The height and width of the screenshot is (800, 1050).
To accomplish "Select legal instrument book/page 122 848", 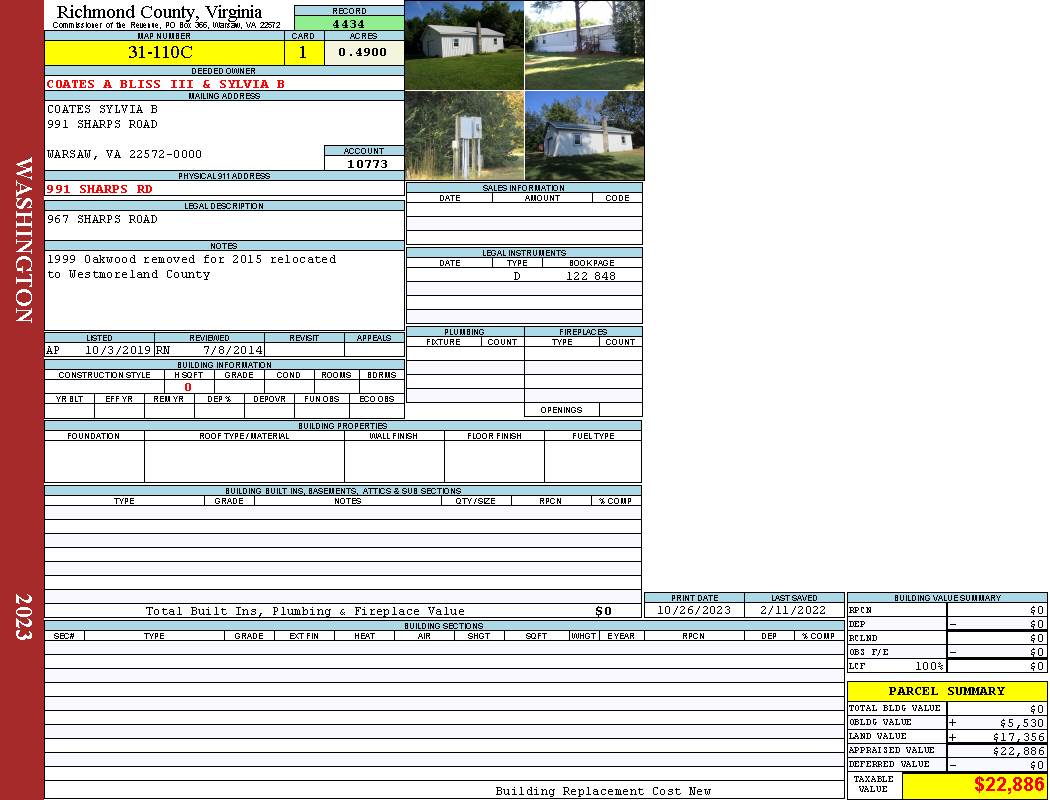I will 591,276.
